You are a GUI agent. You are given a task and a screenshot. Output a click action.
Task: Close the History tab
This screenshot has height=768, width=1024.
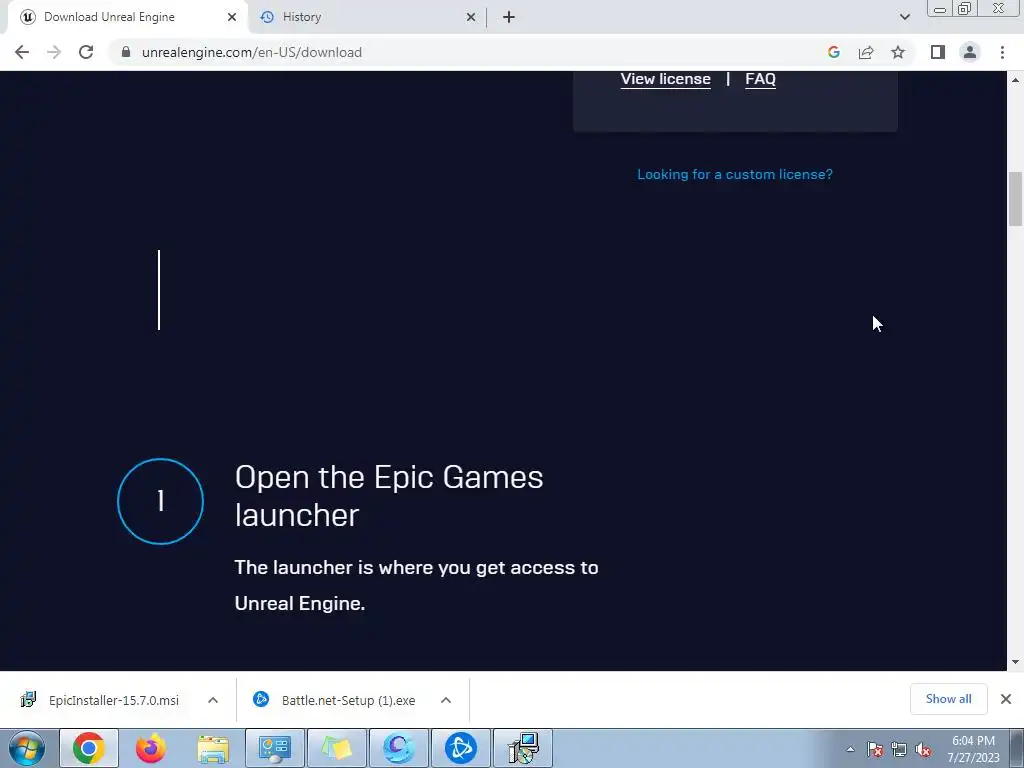[x=471, y=17]
